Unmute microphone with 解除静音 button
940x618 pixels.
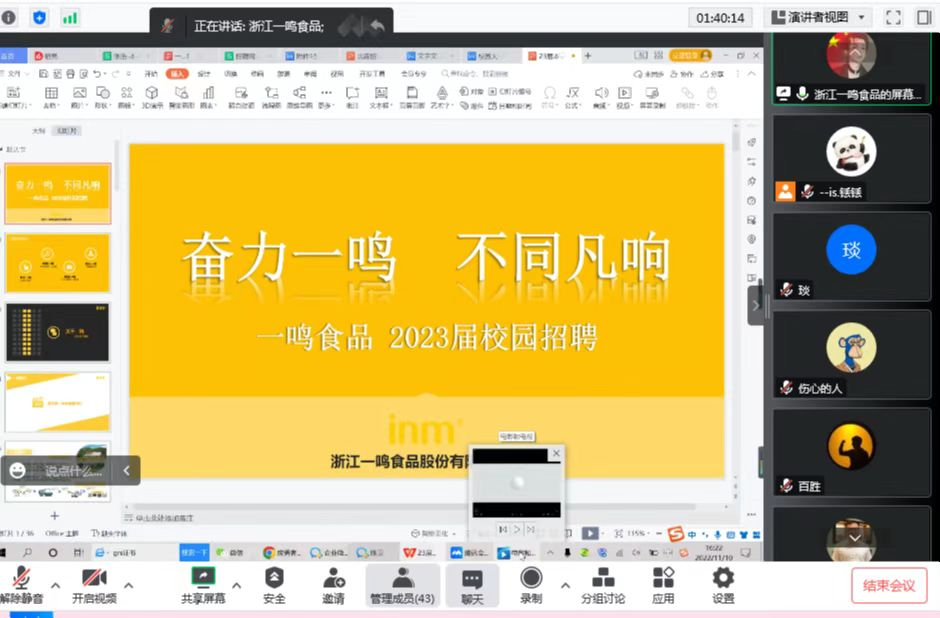point(22,584)
